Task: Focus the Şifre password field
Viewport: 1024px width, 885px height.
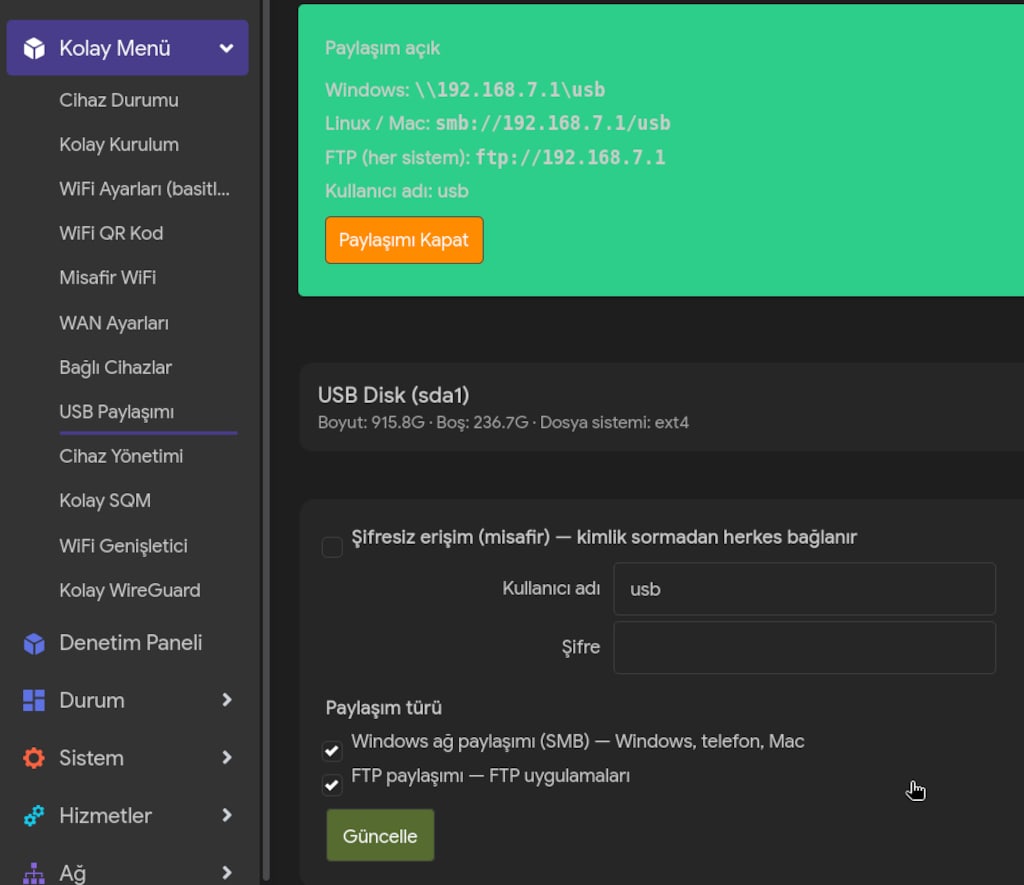Action: (805, 647)
